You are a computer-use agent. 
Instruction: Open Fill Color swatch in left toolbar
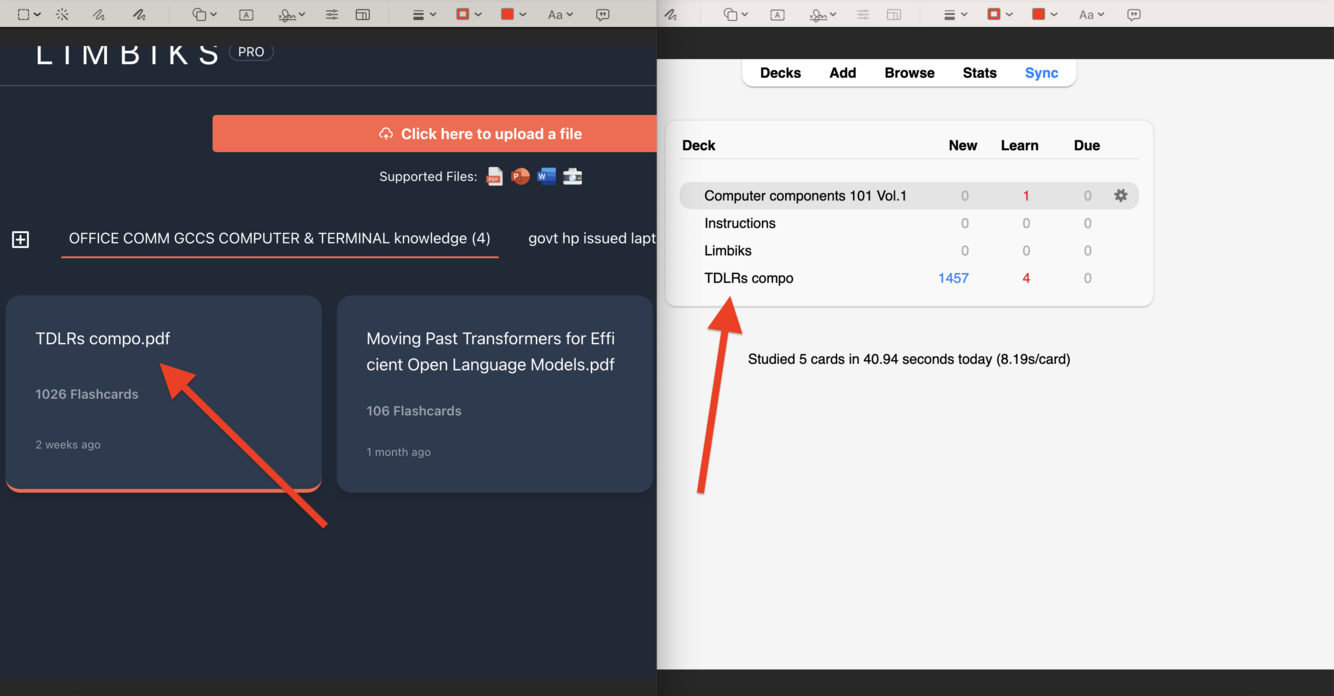pos(513,15)
